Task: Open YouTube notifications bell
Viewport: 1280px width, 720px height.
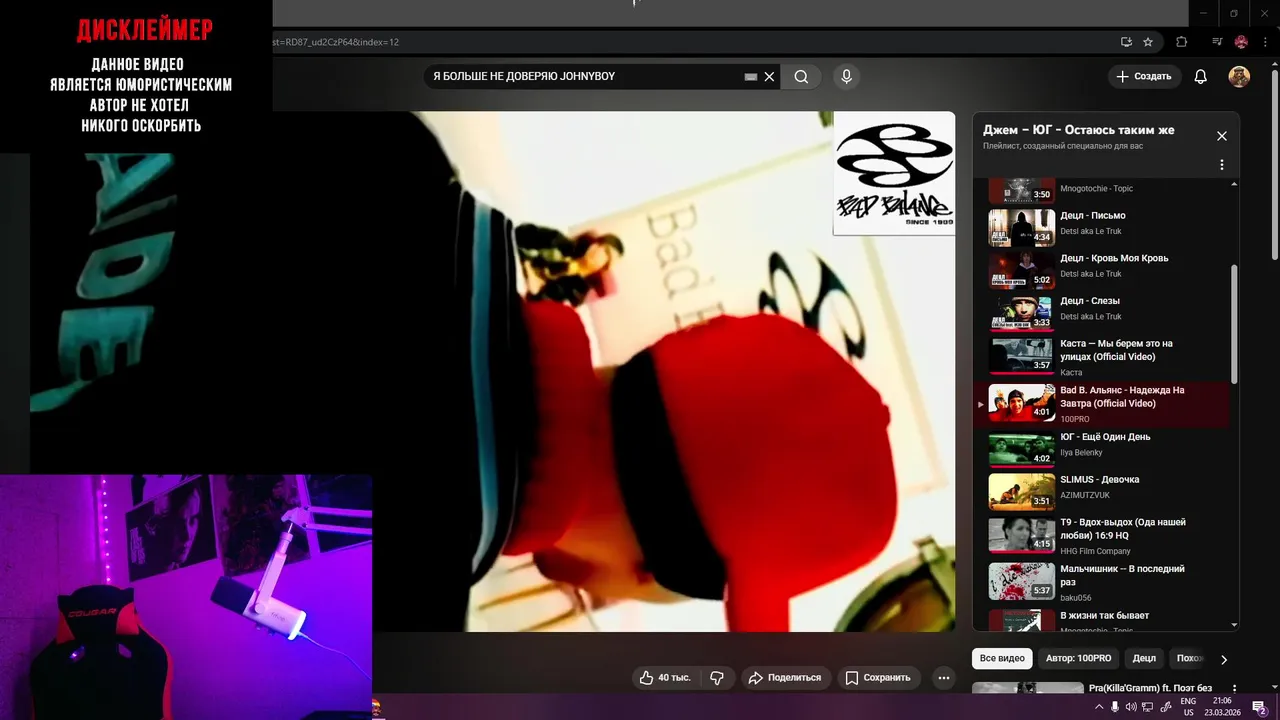Action: pos(1201,77)
